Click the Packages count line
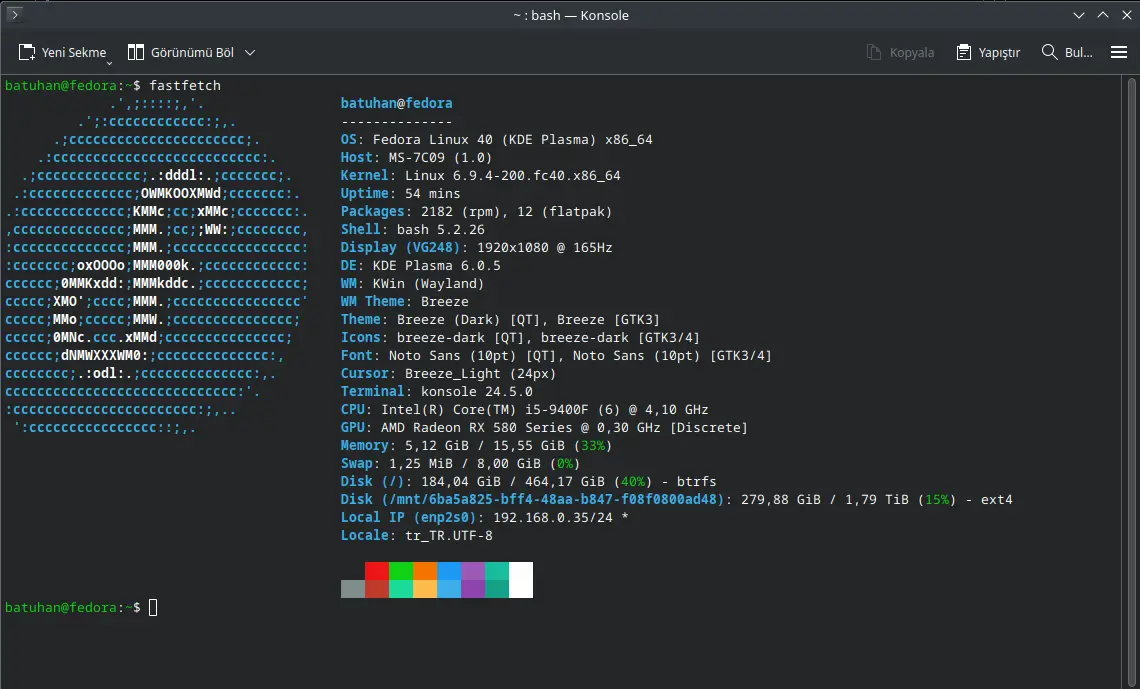This screenshot has height=689, width=1140. click(x=476, y=211)
